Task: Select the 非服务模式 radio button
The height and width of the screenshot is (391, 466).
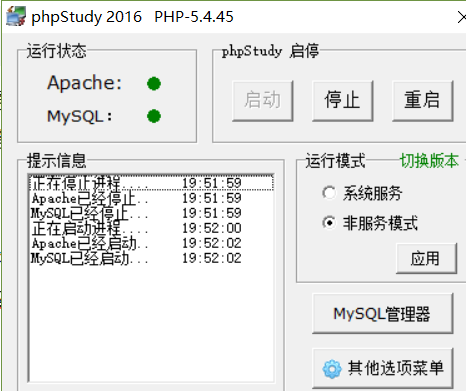Action: [x=329, y=223]
